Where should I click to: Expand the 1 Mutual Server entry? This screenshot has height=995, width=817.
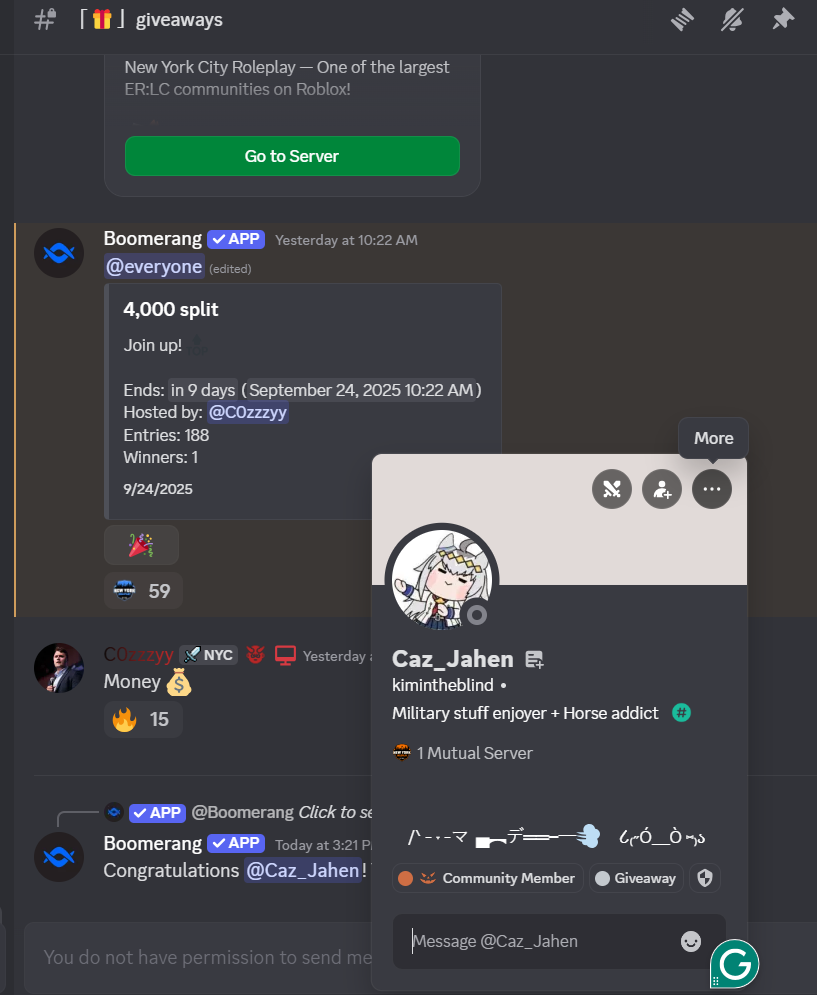[x=463, y=753]
